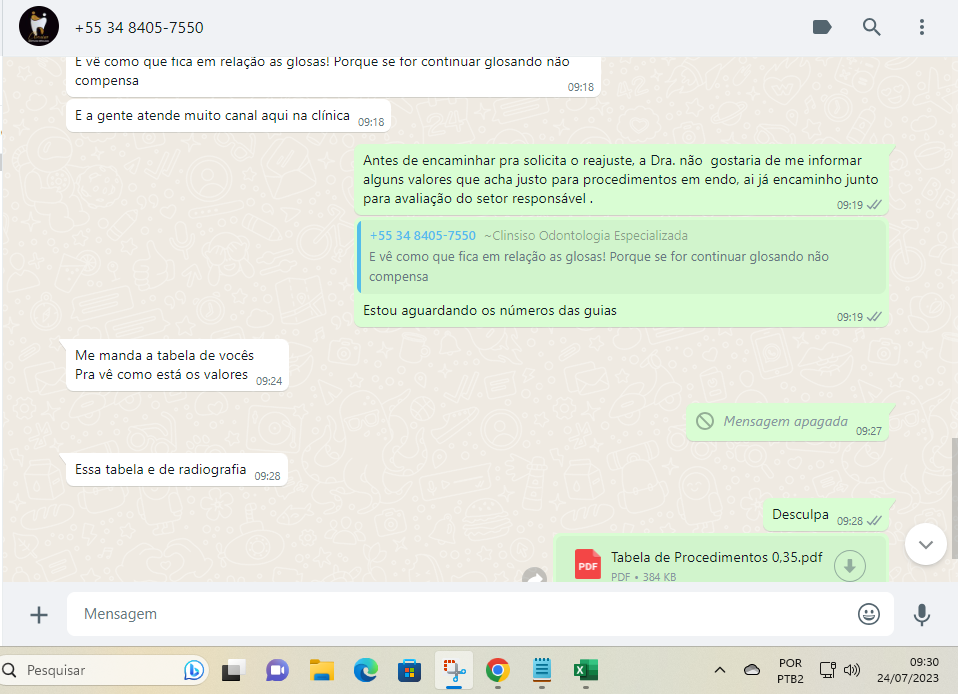The image size is (958, 694).
Task: Open the volume speaker tray icon
Action: point(851,670)
